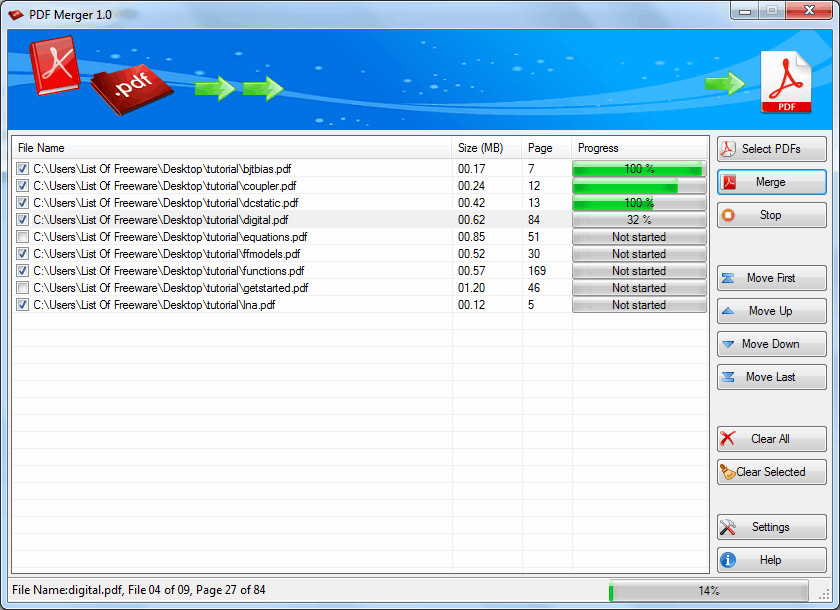Sort by File Name column header
The width and height of the screenshot is (840, 610).
point(232,148)
